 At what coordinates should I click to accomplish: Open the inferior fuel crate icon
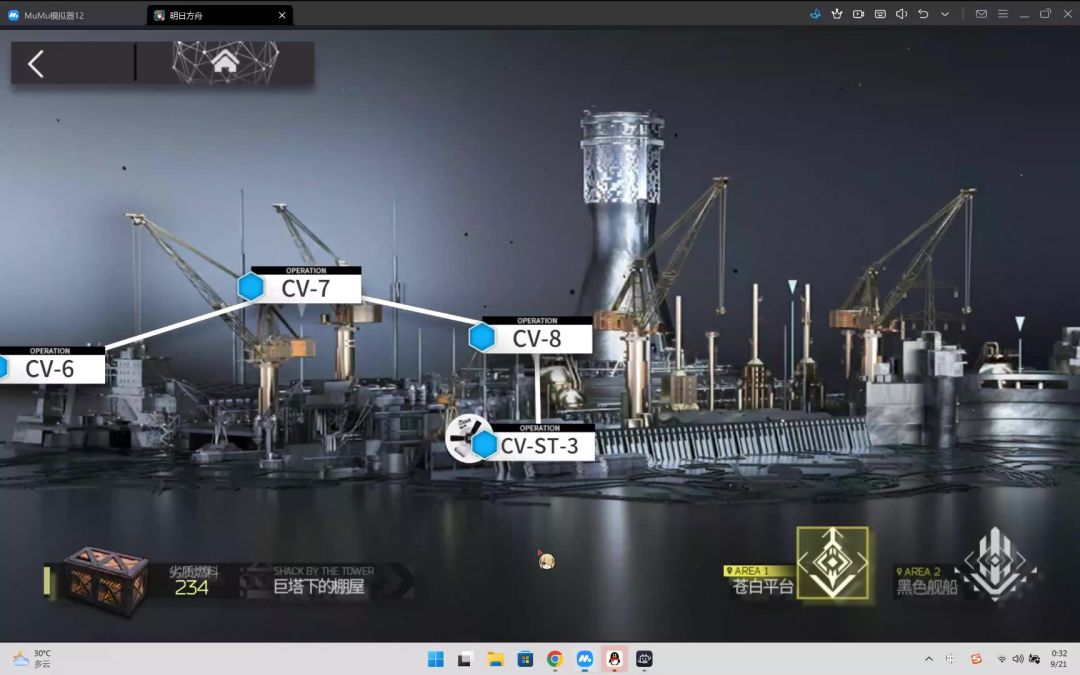click(x=105, y=580)
